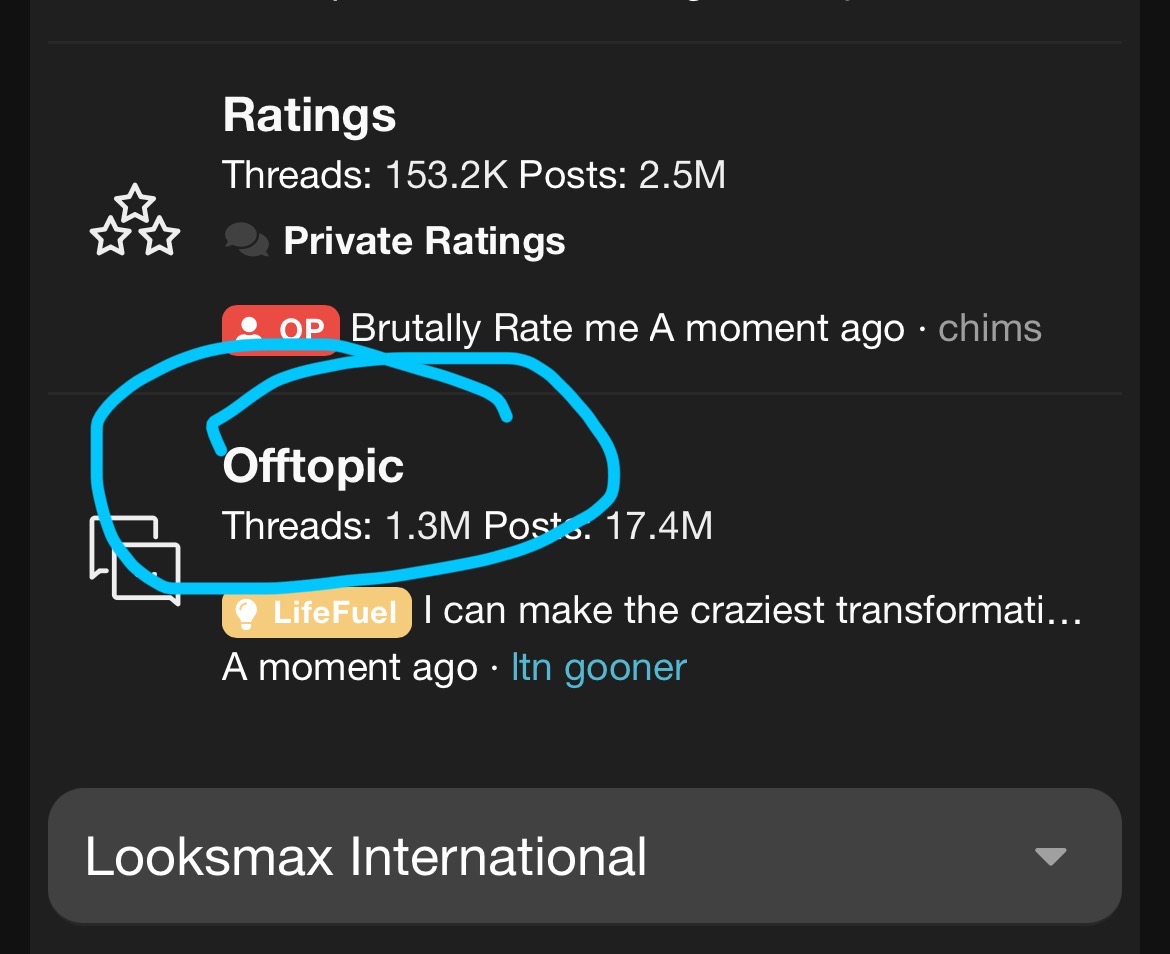Click the Offtopic threads and posts count

tap(467, 525)
